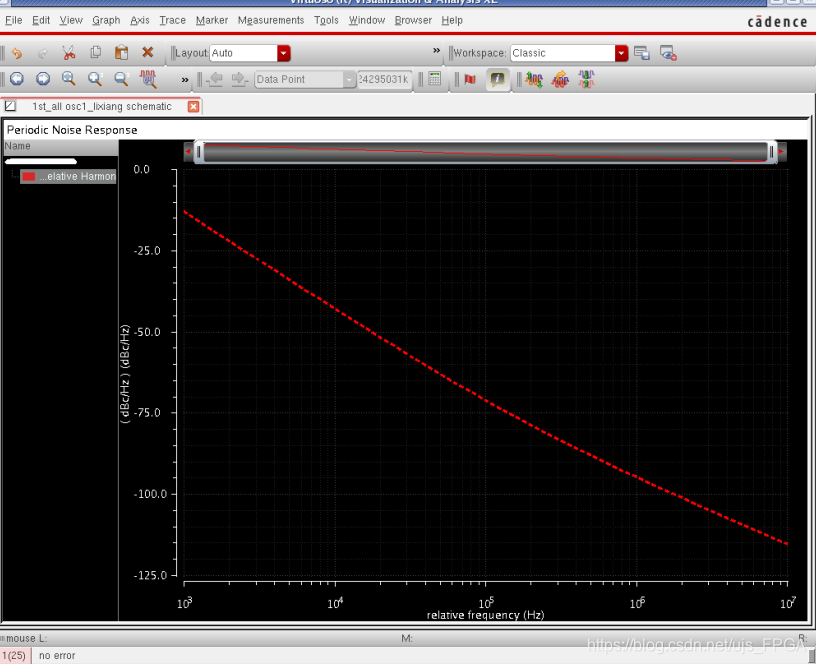Click the red flag marker icon
816x664 pixels.
tap(470, 79)
